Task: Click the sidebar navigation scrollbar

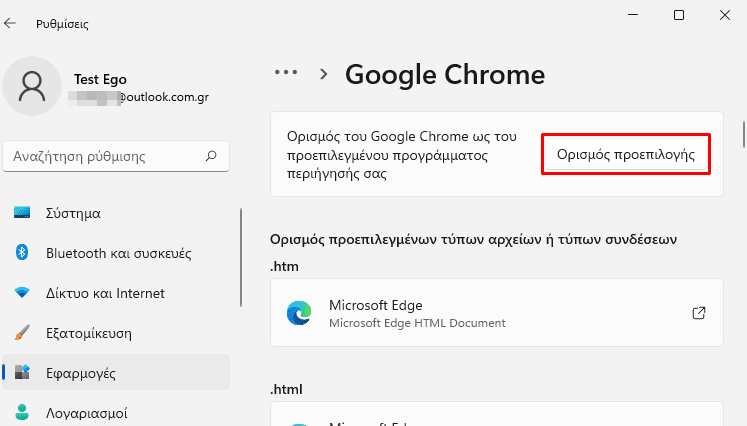Action: coord(241,257)
